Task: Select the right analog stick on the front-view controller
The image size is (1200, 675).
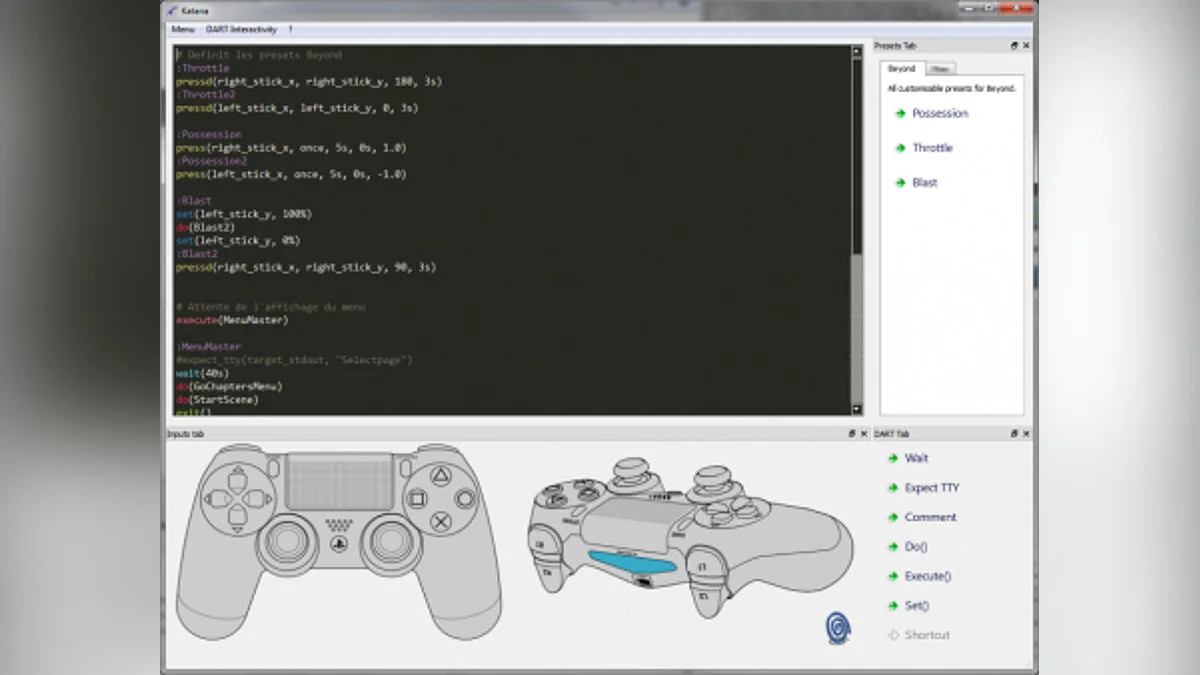Action: (391, 541)
